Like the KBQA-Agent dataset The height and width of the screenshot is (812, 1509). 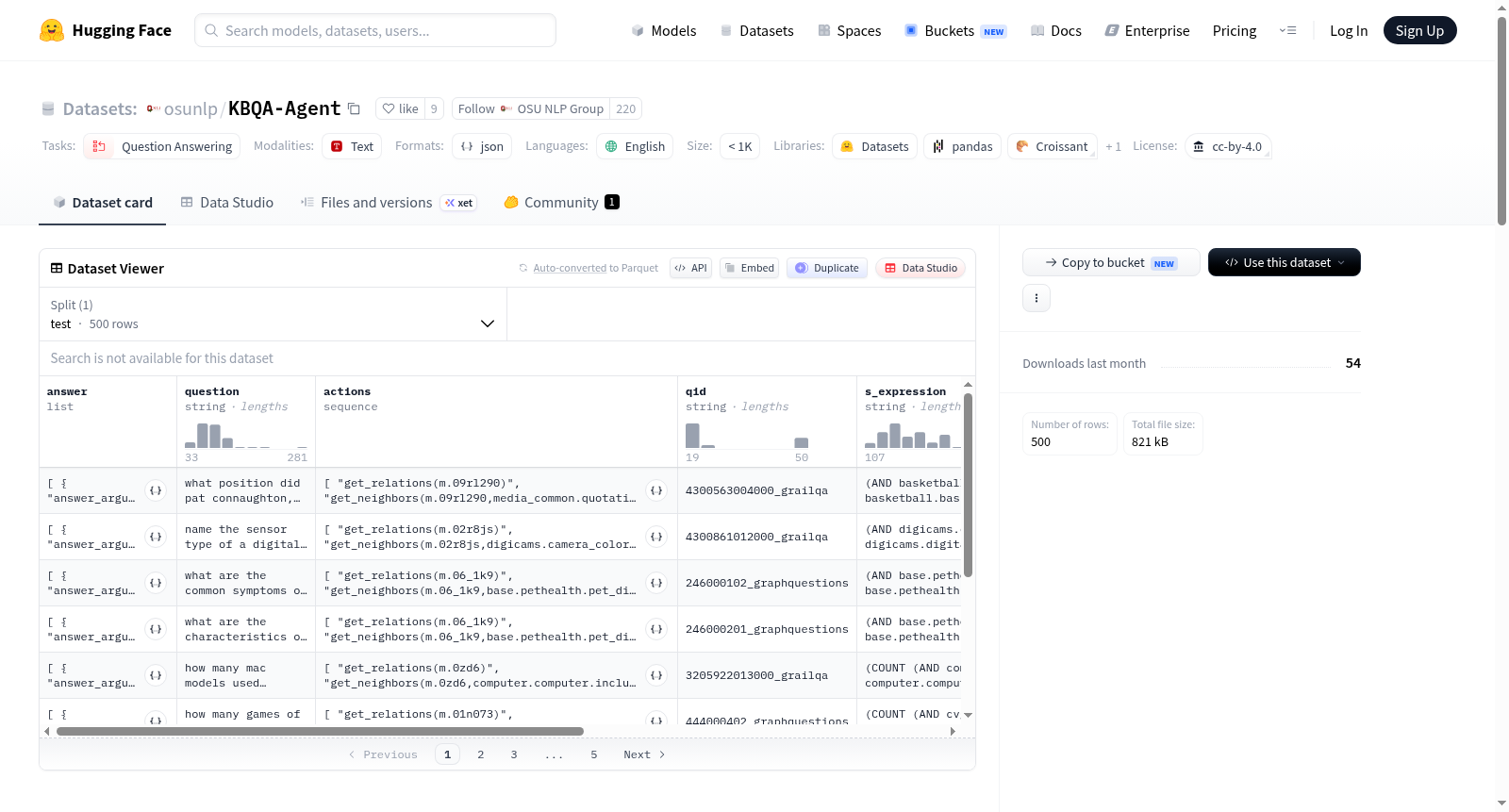(400, 108)
